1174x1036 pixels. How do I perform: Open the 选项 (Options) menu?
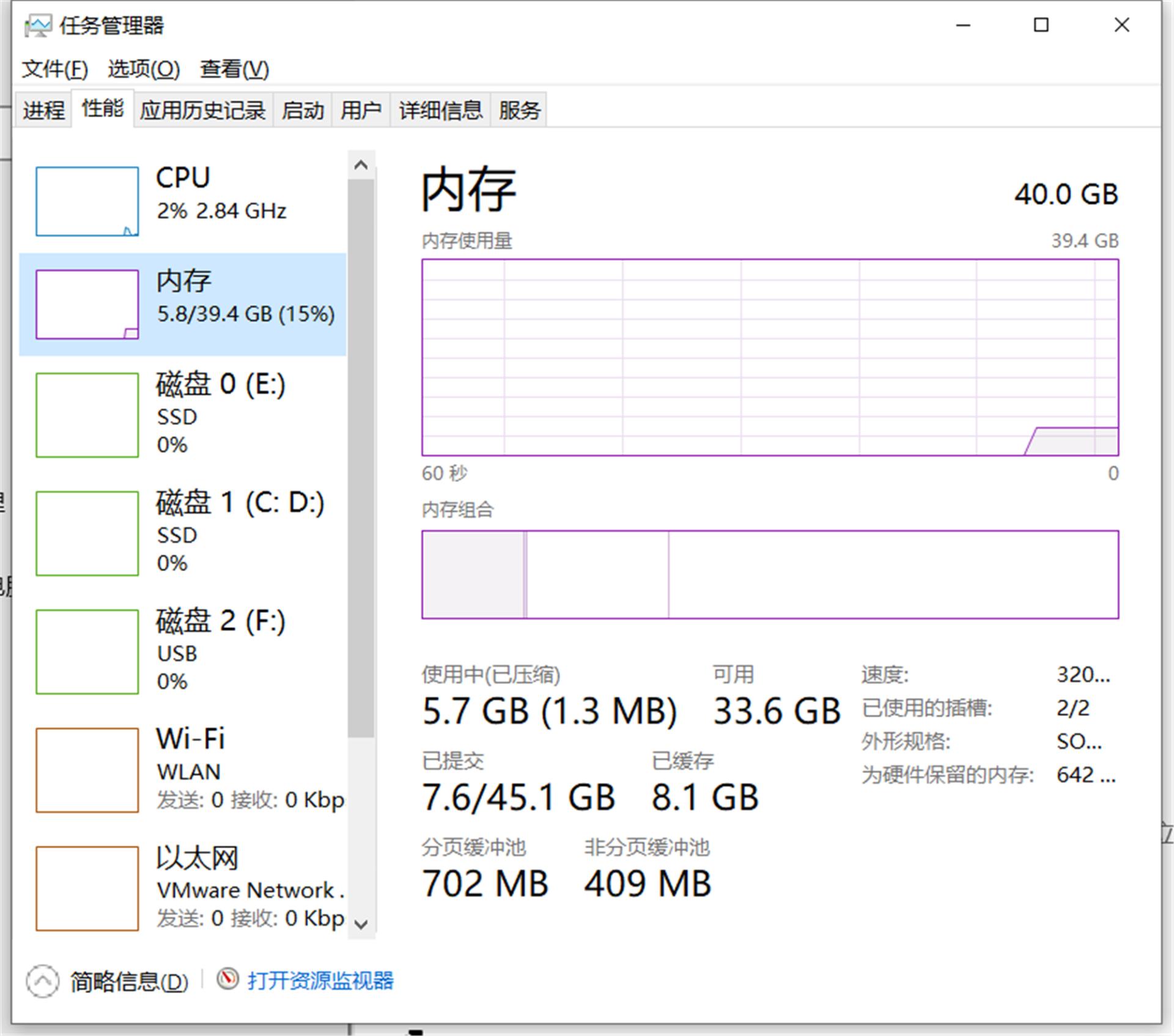(144, 69)
